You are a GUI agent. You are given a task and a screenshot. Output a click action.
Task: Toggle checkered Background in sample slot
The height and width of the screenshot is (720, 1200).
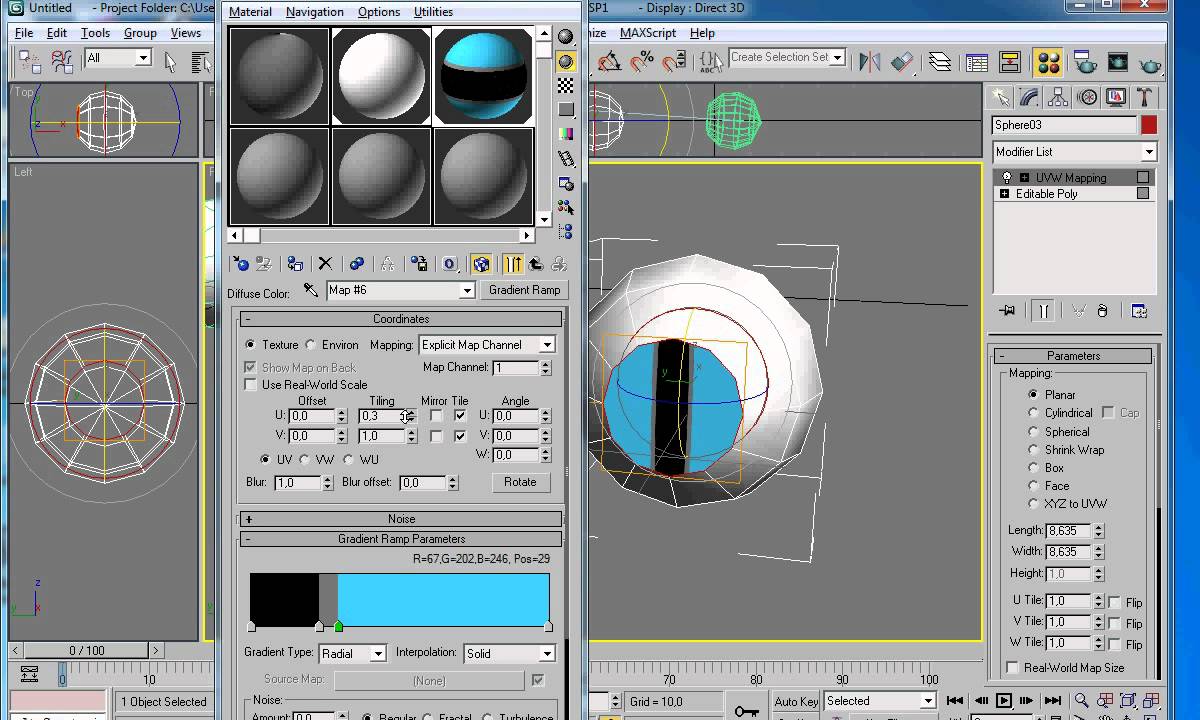[566, 85]
